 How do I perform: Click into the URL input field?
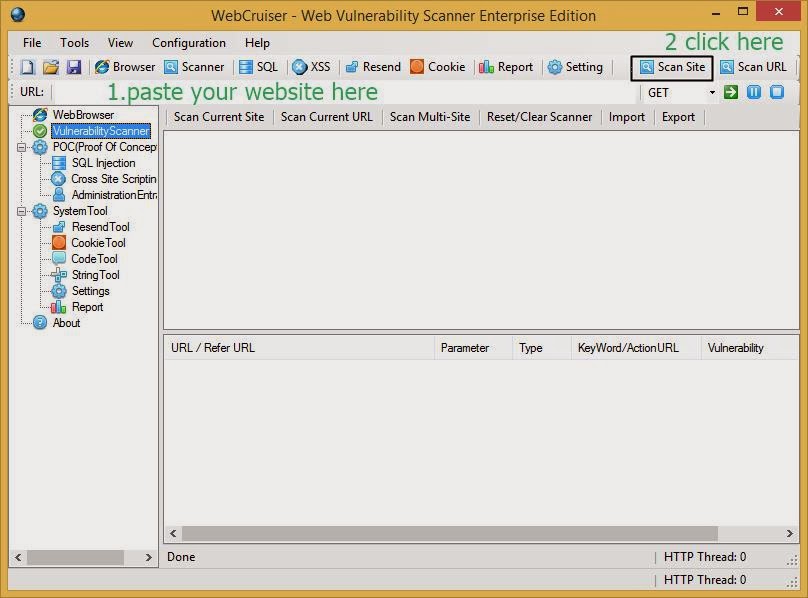345,93
